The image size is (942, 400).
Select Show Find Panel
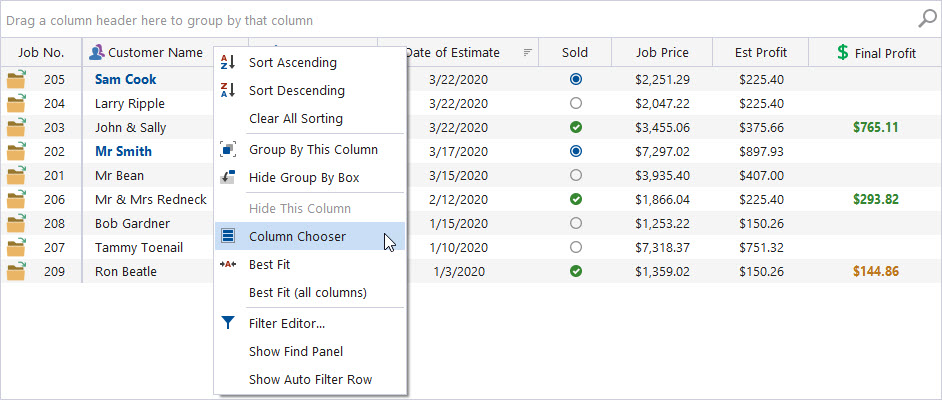pyautogui.click(x=310, y=351)
